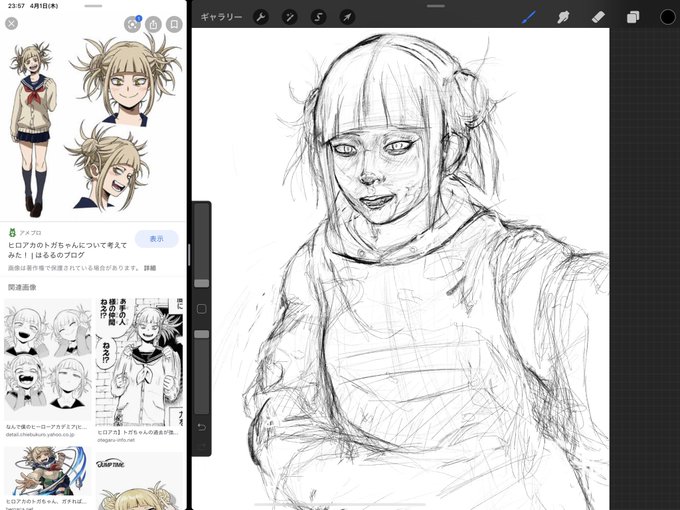
Task: Open the grayscale laughing faces related image
Action: click(x=48, y=359)
